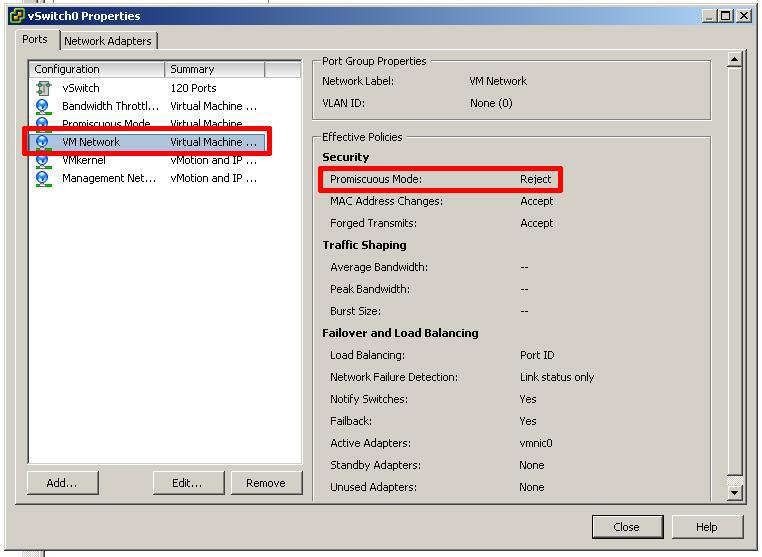Click the 'Peak Bandwidth:' label
This screenshot has width=762, height=557.
tap(370, 289)
